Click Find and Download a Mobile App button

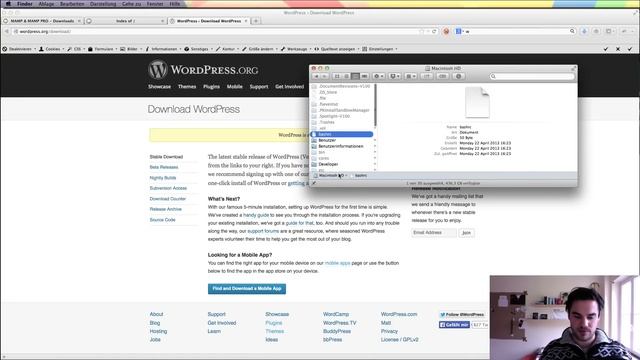point(247,289)
